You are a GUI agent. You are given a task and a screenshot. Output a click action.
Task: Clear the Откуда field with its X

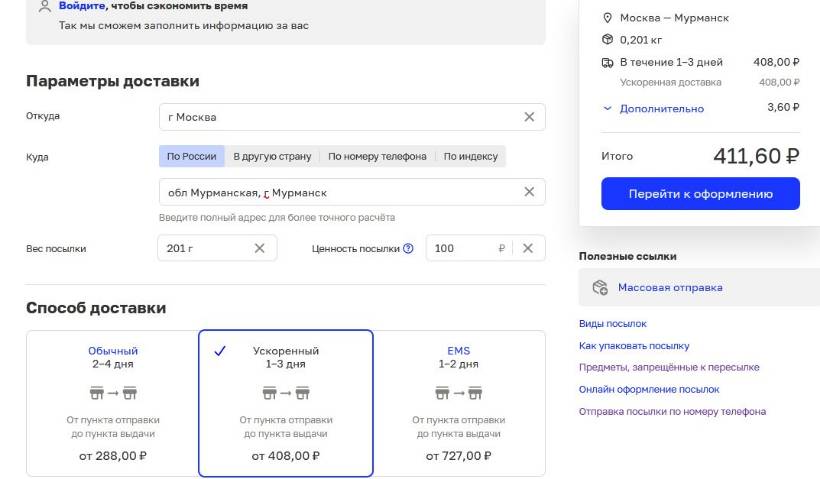tap(529, 117)
